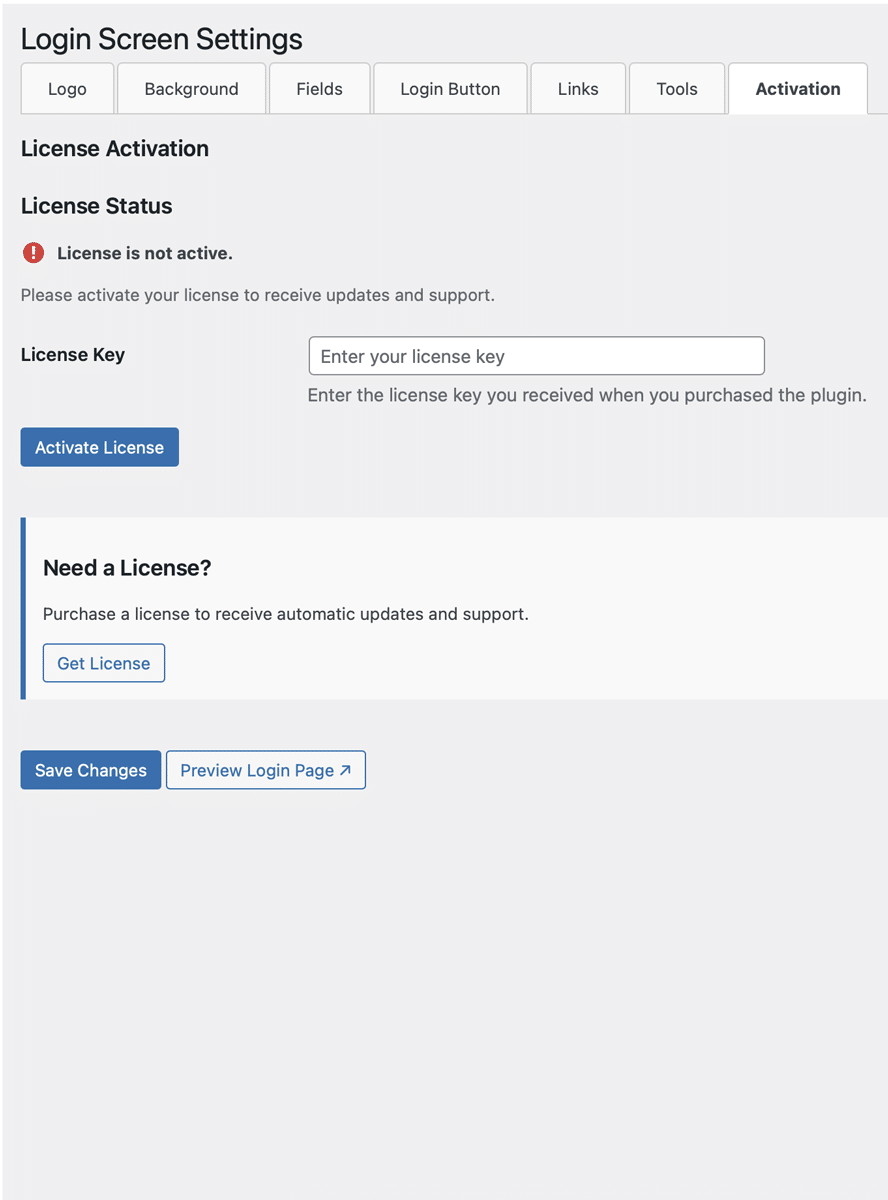This screenshot has height=1200, width=888.
Task: Click the 'License is not active.' text
Action: click(x=145, y=254)
